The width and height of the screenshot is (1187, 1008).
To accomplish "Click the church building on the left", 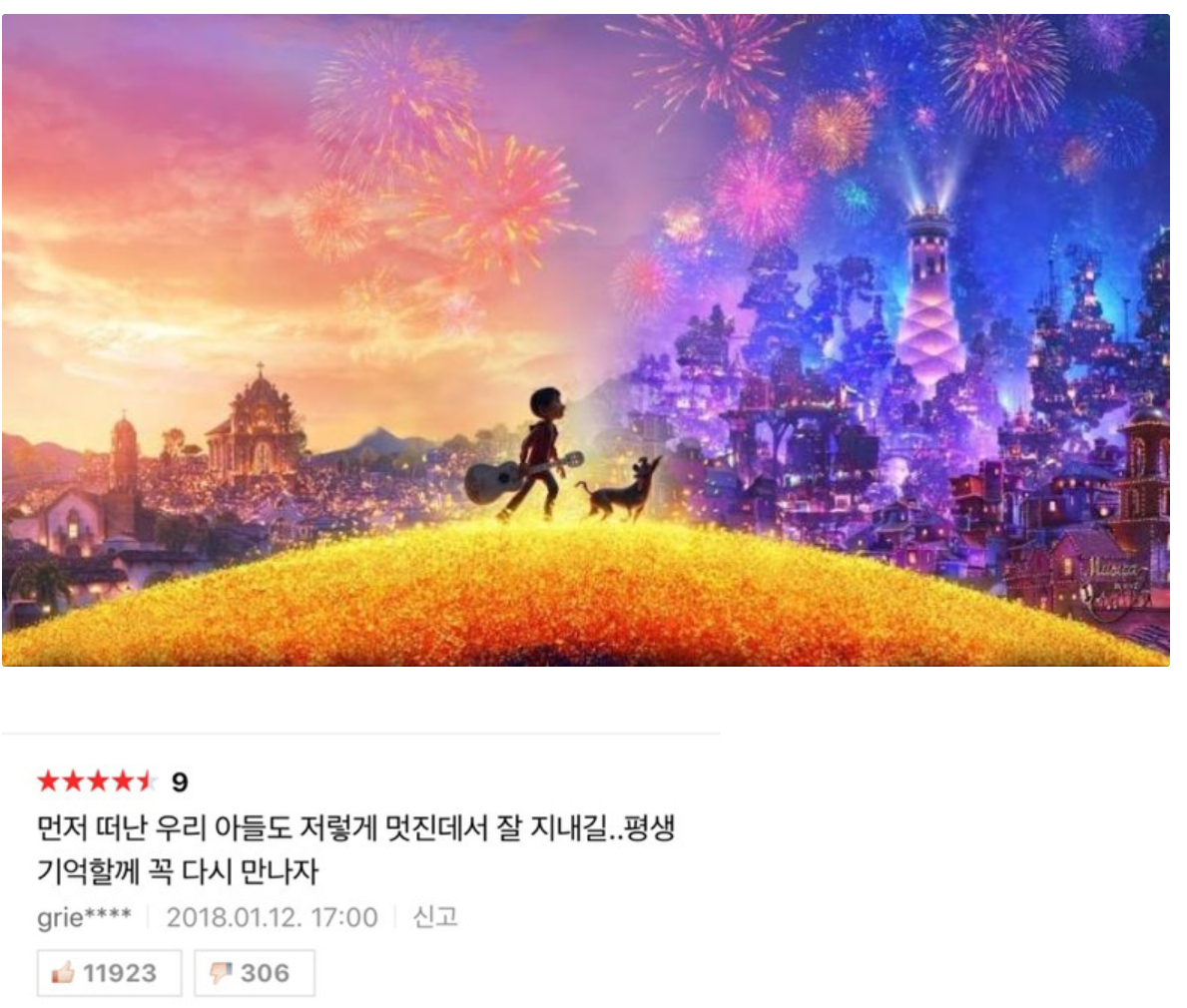I will [256, 427].
